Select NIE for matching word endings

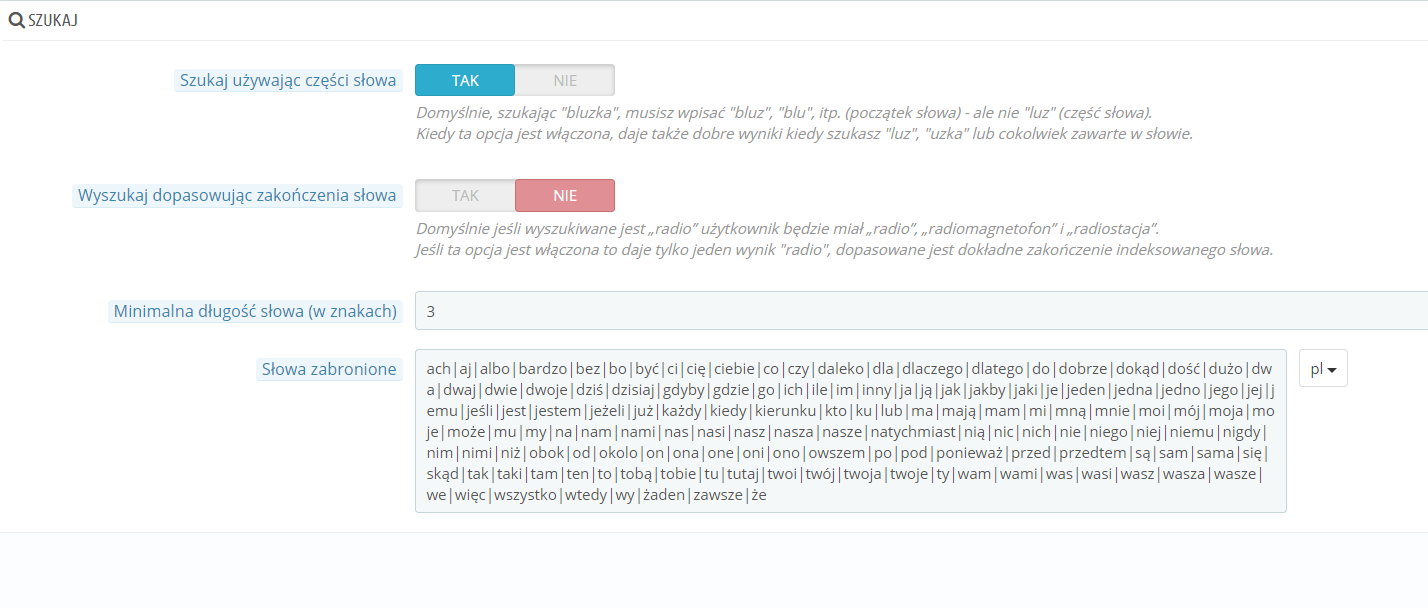click(x=565, y=195)
